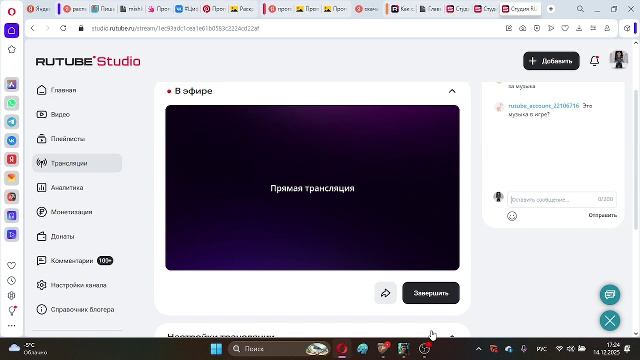Open weather widget in taskbar
Viewport: 640px width, 360px height.
click(x=28, y=349)
